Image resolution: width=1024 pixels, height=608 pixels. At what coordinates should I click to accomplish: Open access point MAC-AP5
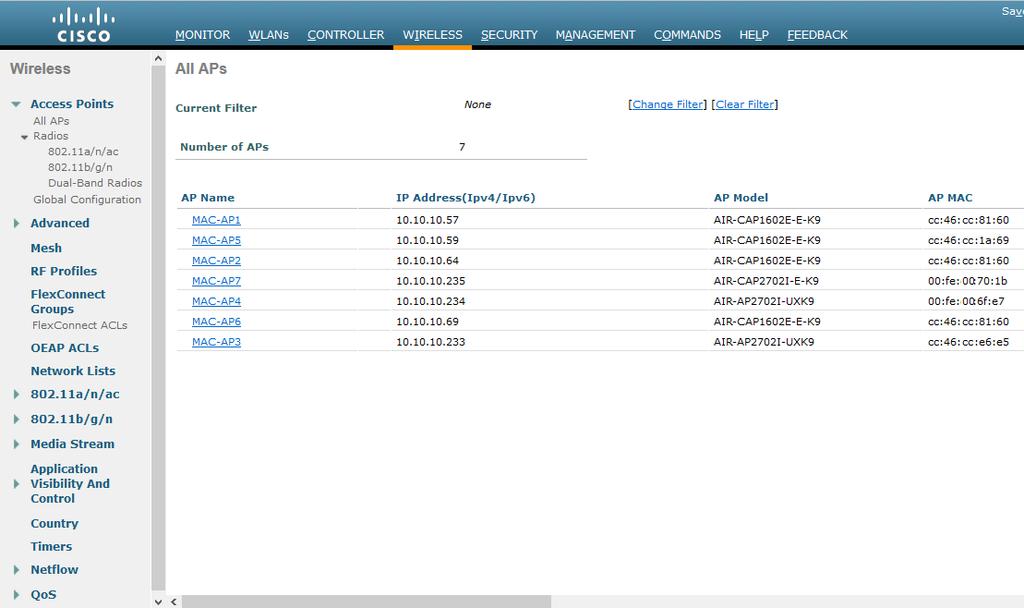click(216, 240)
